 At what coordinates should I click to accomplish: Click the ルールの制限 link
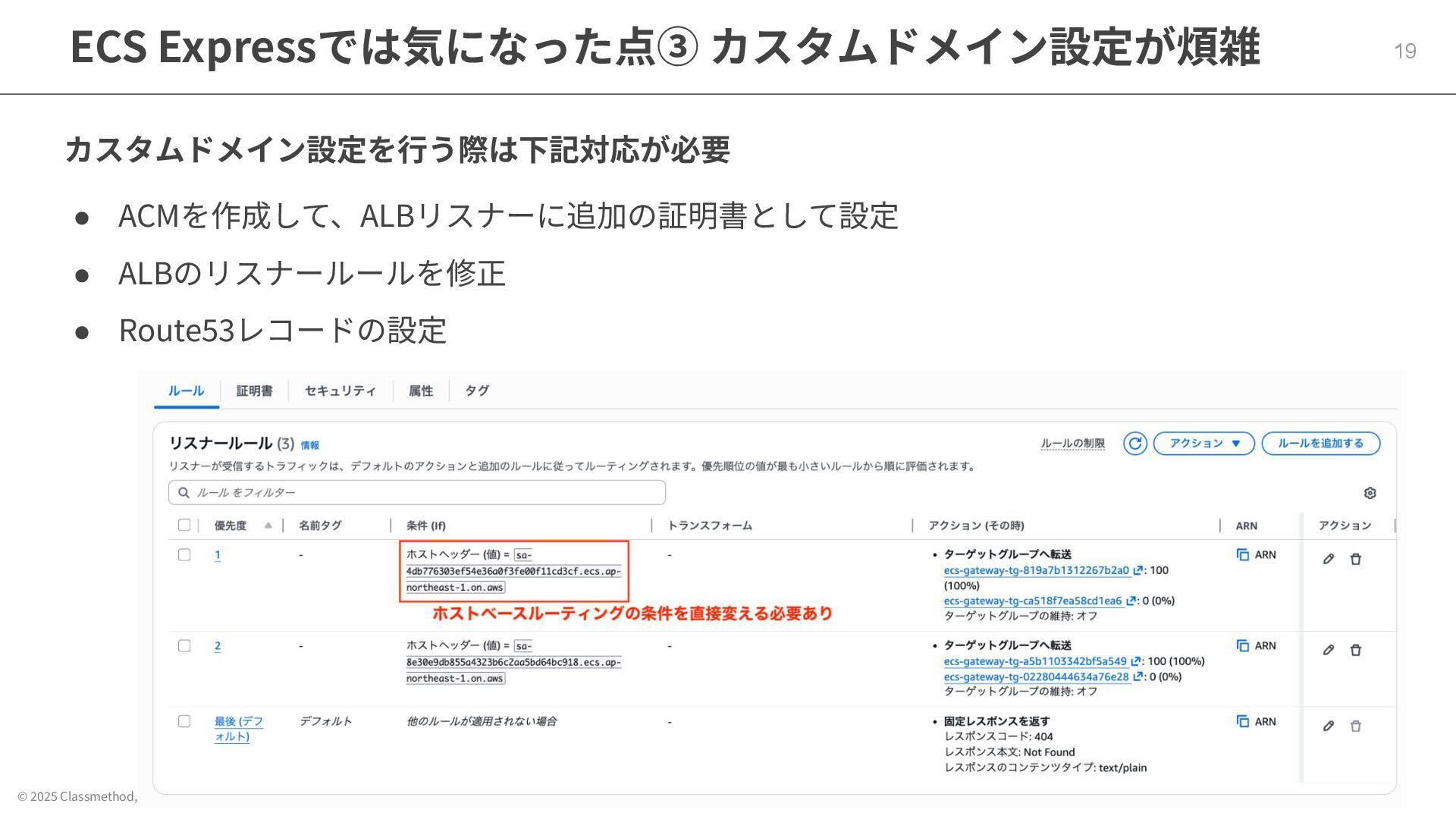point(1072,444)
